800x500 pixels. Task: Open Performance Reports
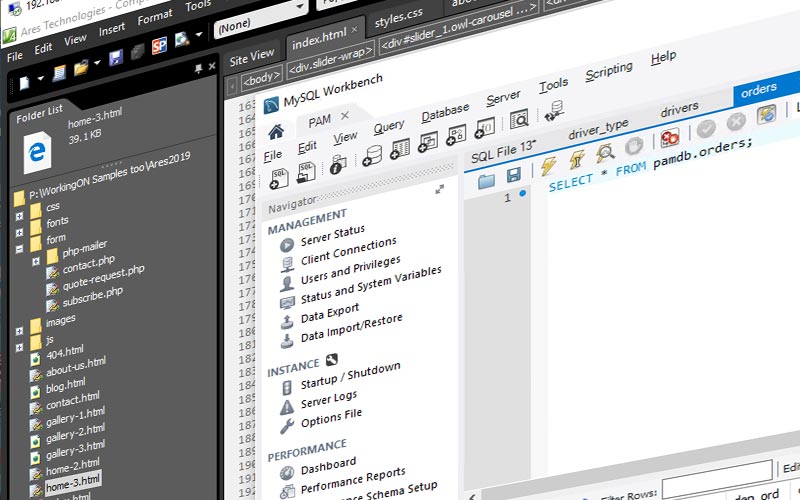click(353, 481)
